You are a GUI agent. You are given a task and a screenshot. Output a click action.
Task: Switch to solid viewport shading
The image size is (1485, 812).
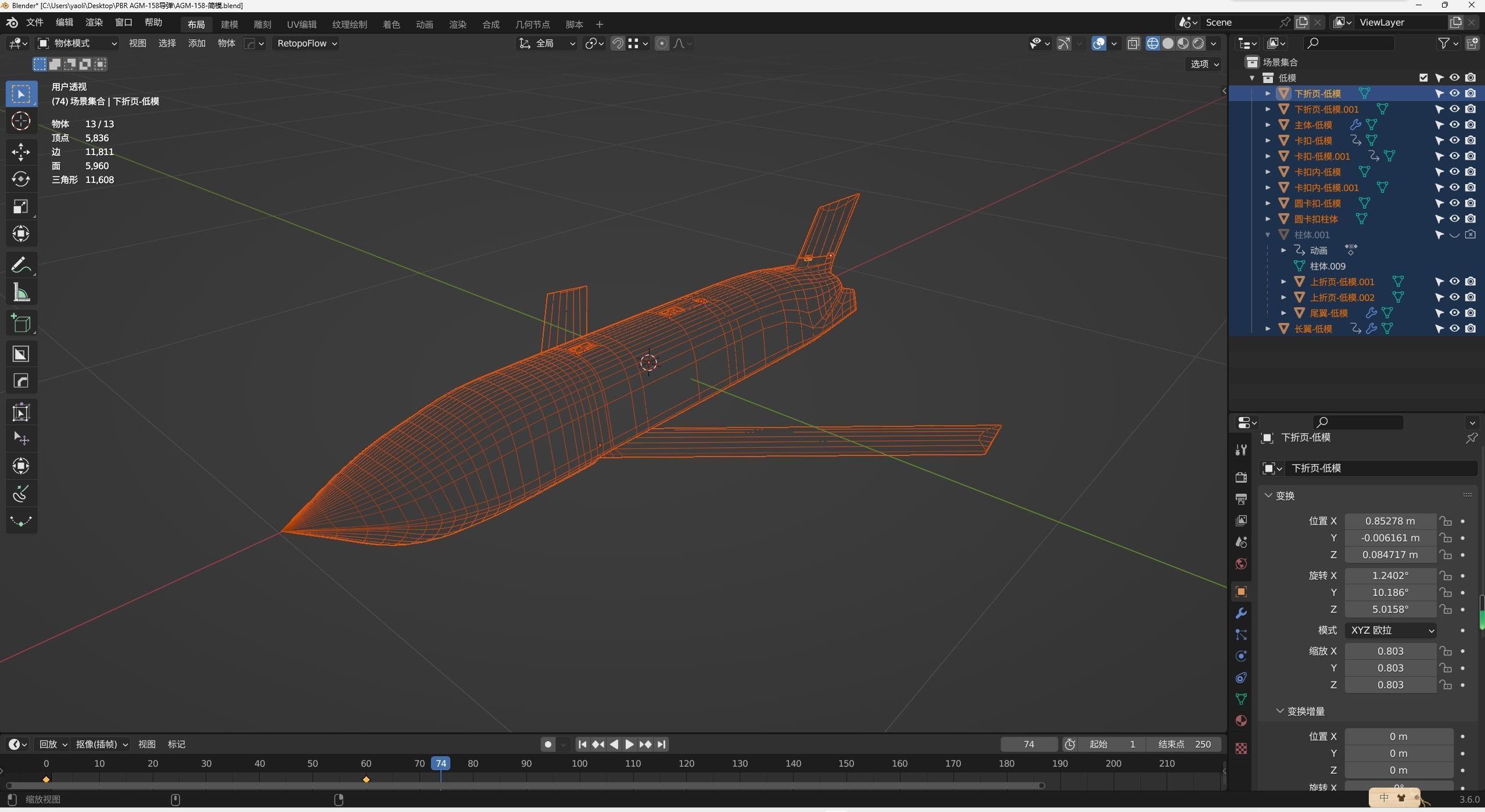pos(1168,44)
